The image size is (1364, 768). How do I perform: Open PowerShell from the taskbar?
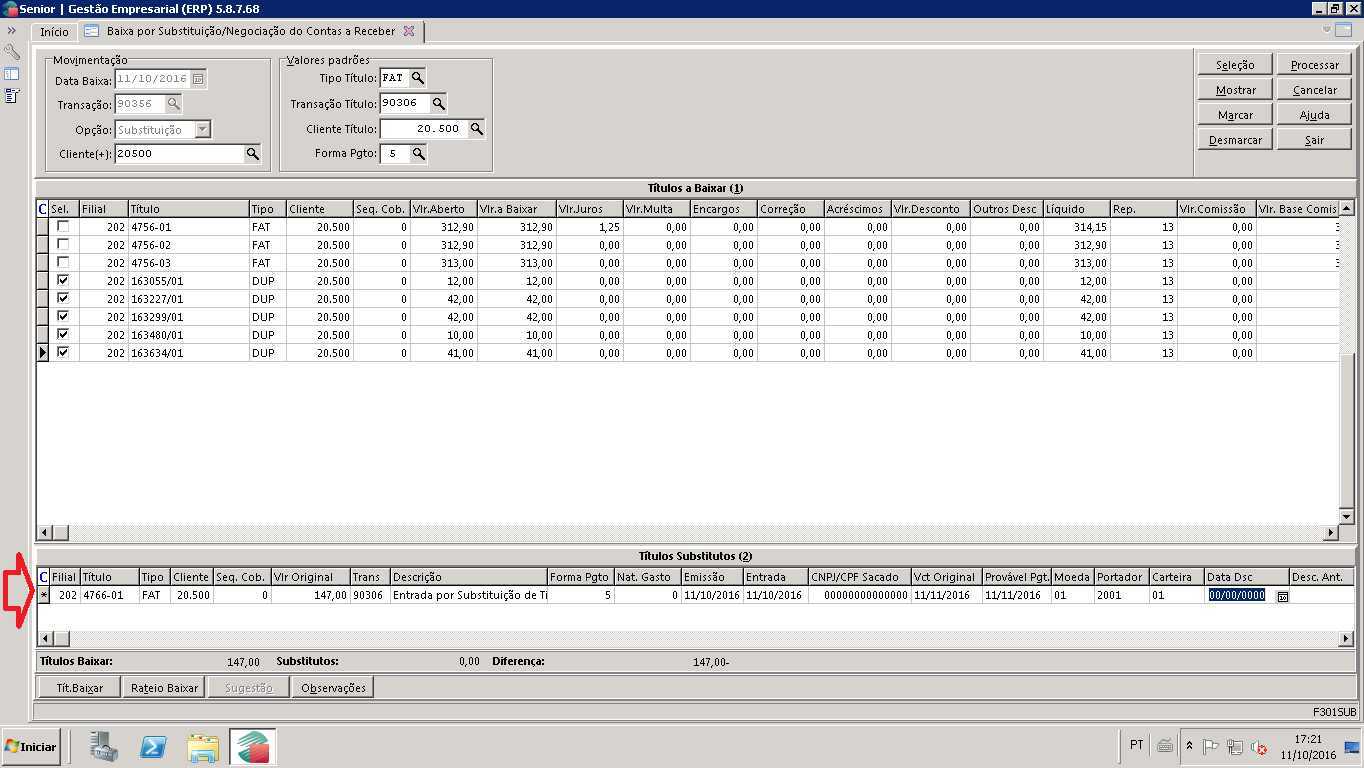pos(152,747)
